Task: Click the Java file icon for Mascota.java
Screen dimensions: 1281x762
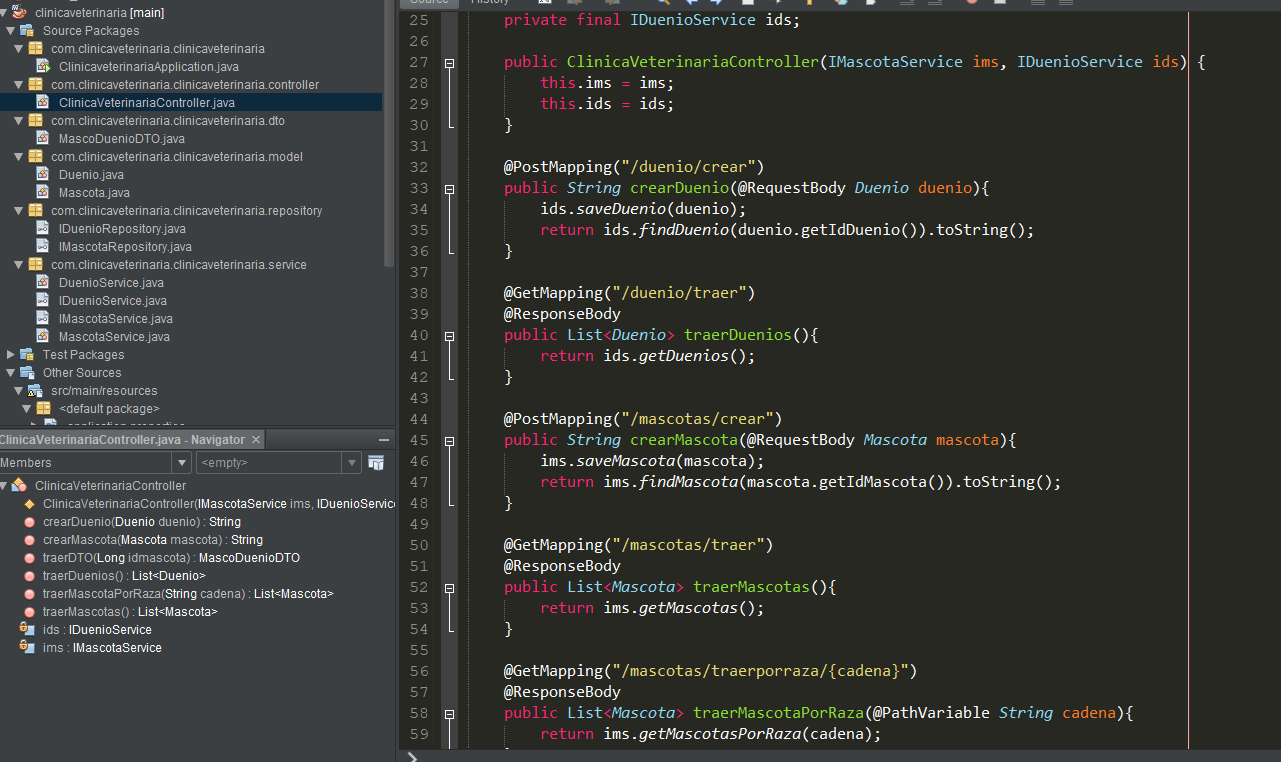Action: pyautogui.click(x=43, y=193)
